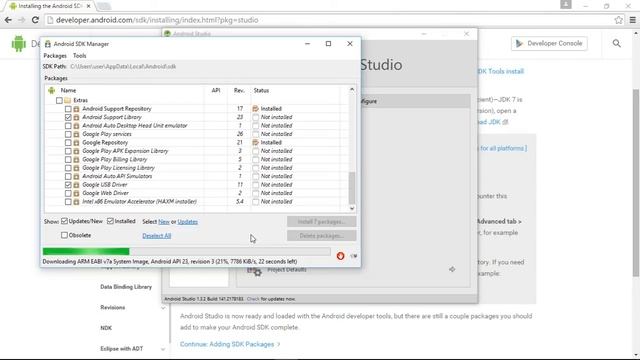Check Android Support Repository checkbox

click(x=68, y=109)
